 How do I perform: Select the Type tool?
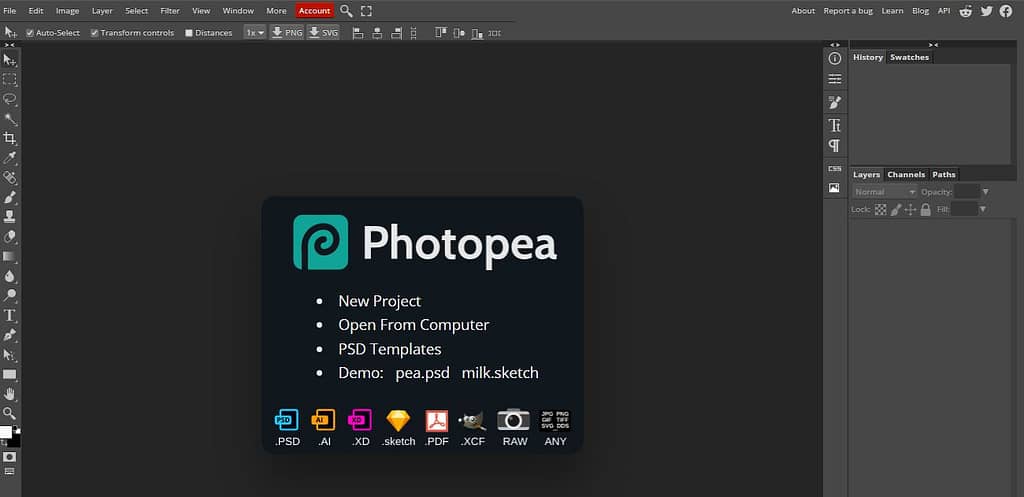coord(10,315)
